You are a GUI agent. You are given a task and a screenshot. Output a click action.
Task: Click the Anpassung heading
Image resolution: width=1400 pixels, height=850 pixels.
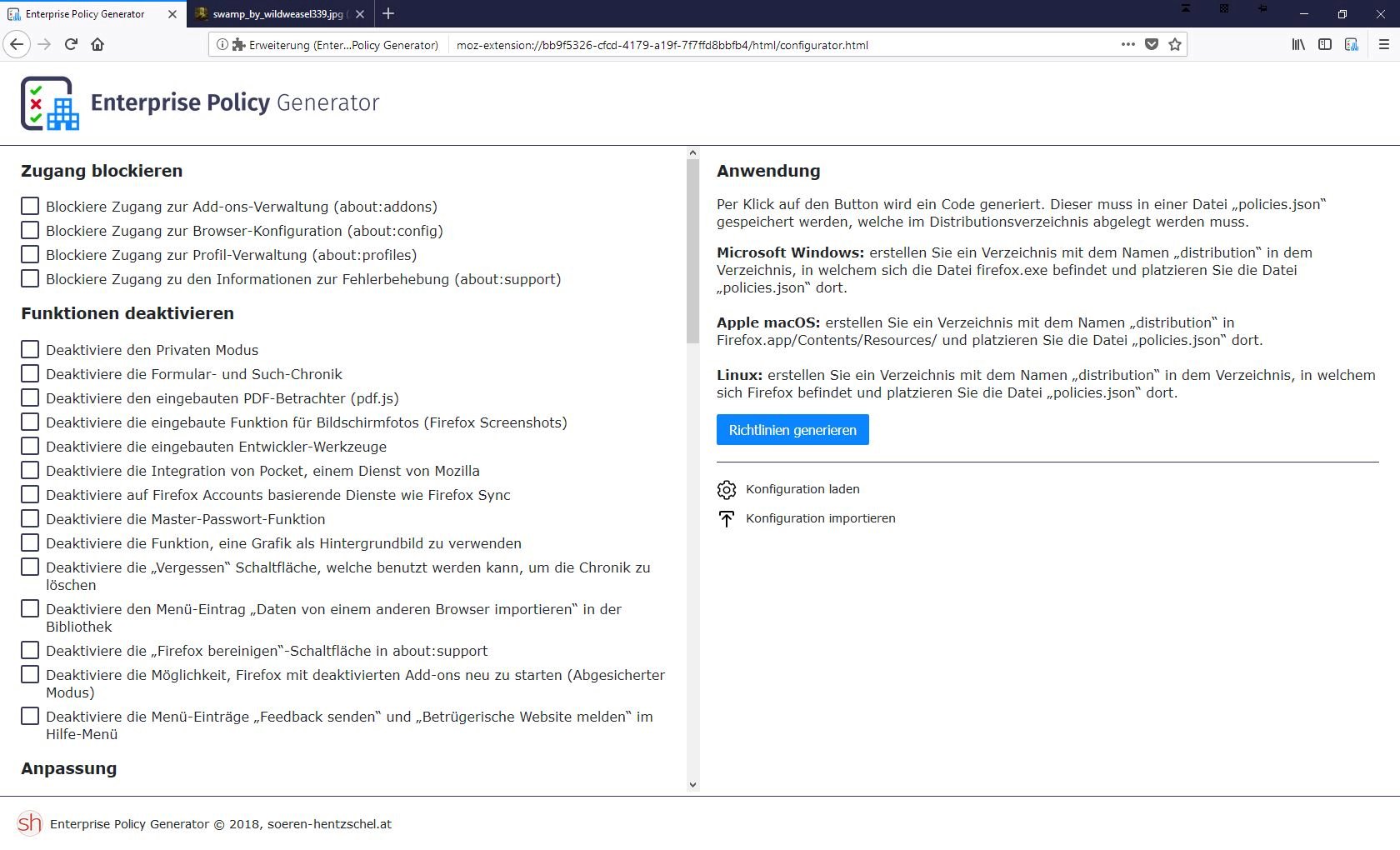pyautogui.click(x=68, y=768)
